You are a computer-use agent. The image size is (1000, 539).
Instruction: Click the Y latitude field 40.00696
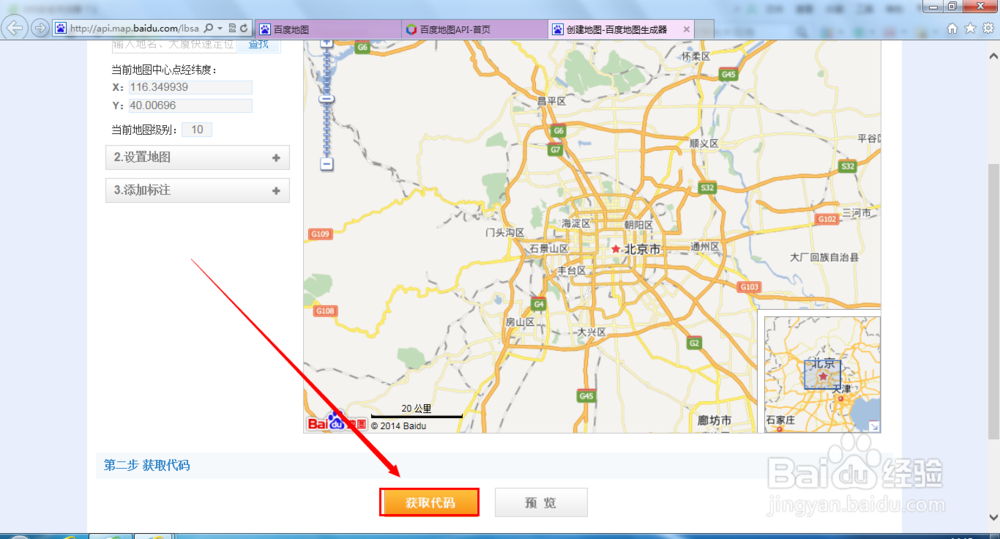click(x=190, y=106)
